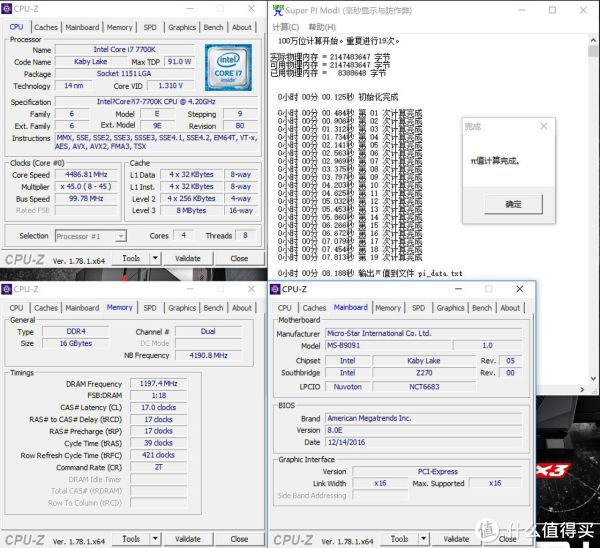This screenshot has height=548, width=600.
Task: Click the Intel Core i7 logo badge
Action: tap(228, 67)
